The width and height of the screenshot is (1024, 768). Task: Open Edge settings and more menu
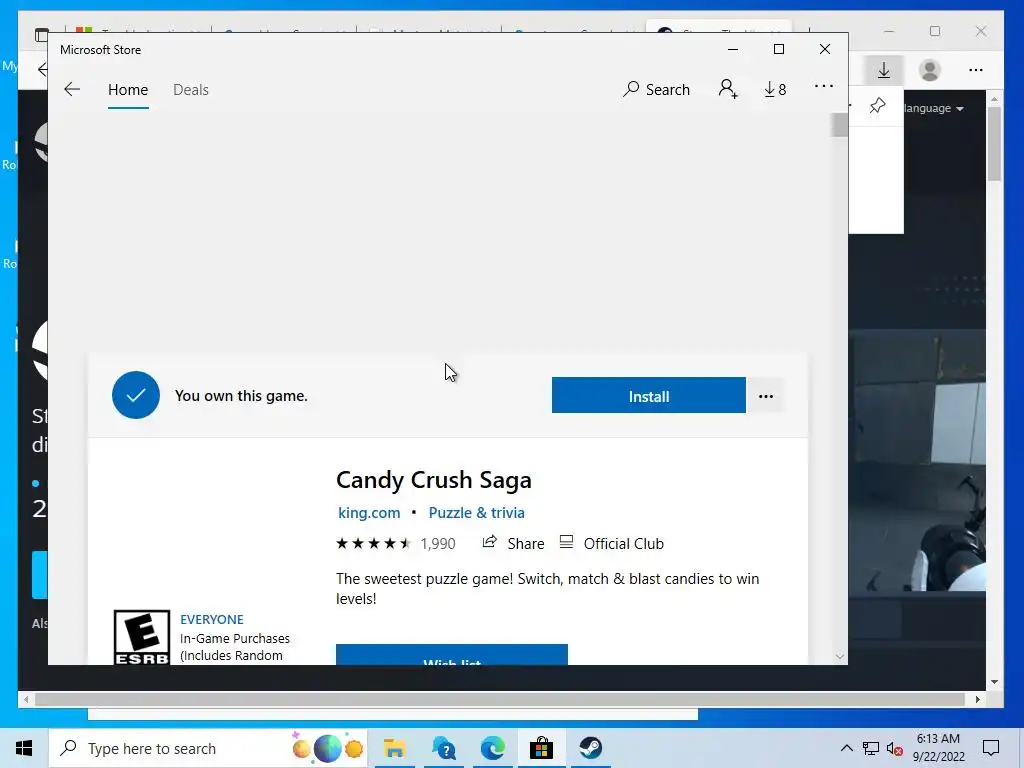click(976, 70)
